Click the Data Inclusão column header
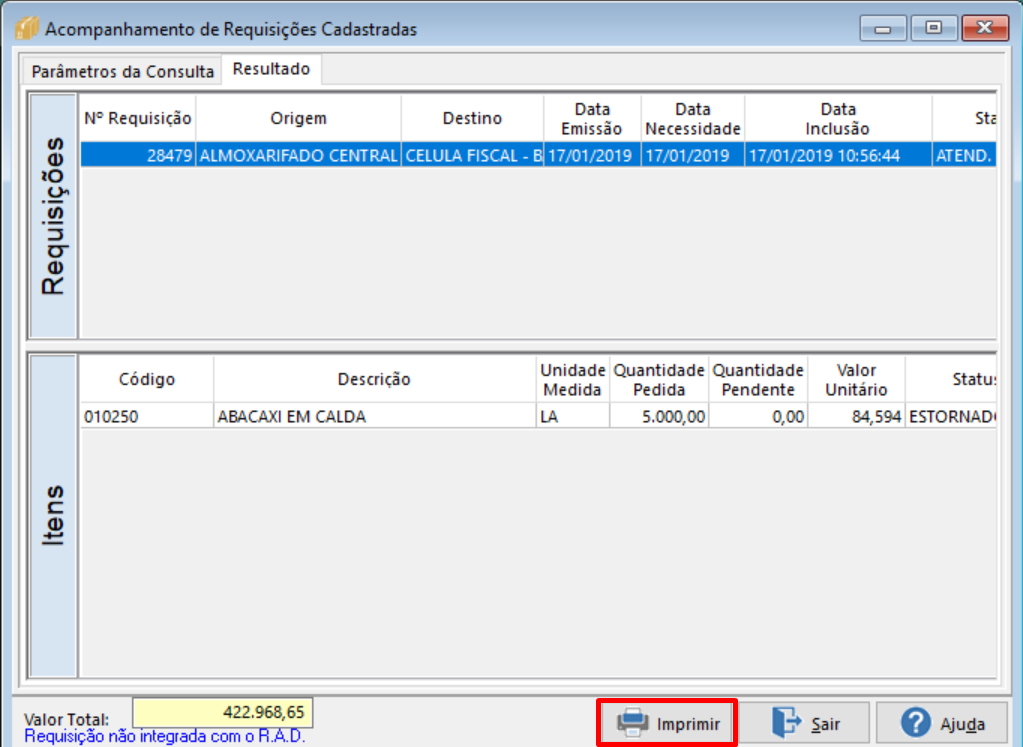 click(x=838, y=119)
